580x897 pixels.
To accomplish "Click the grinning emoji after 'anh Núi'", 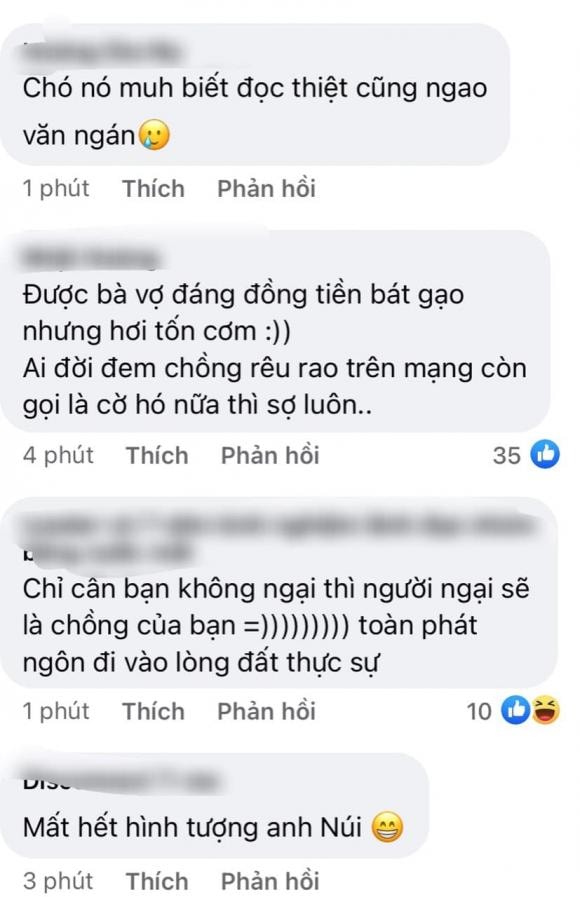I will (387, 828).
